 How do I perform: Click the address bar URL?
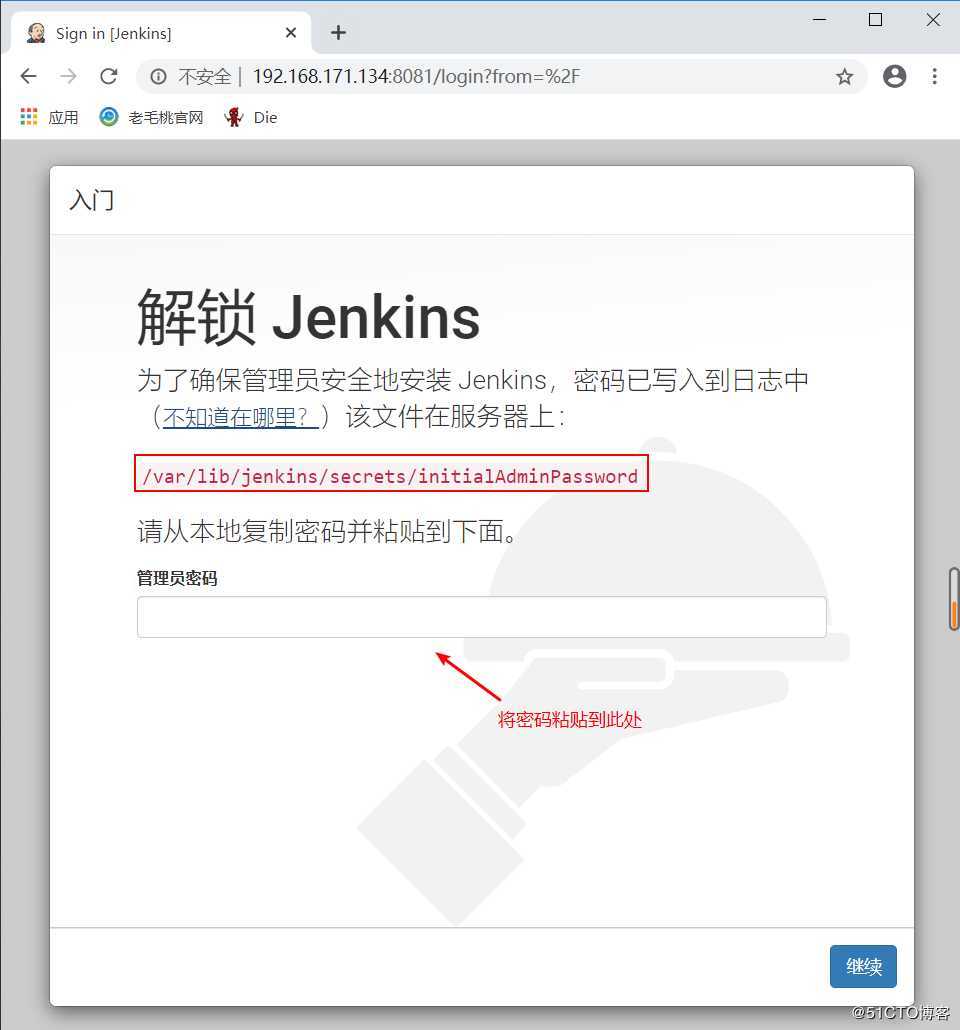point(416,77)
